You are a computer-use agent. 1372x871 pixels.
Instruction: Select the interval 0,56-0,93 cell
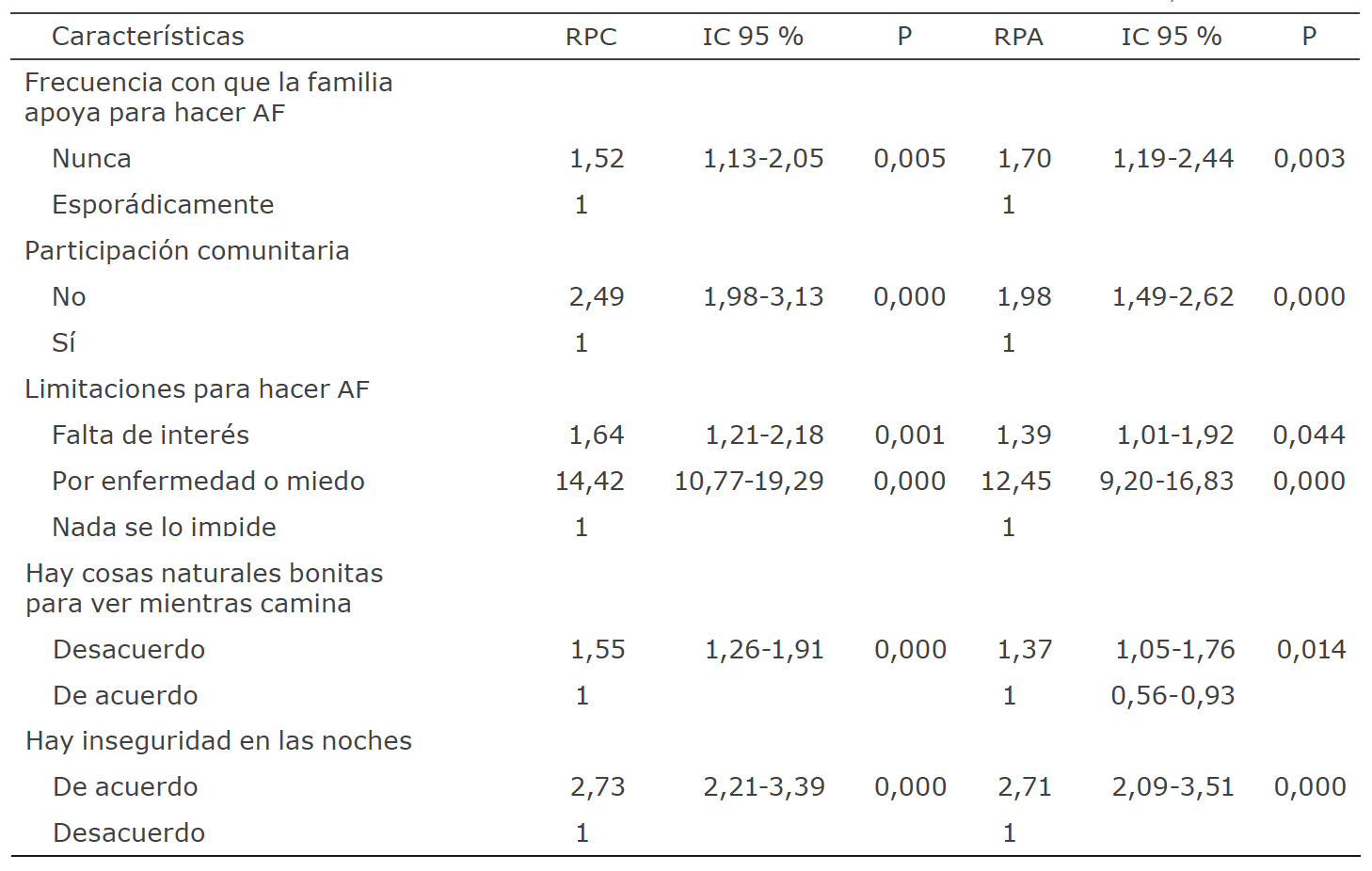(1173, 696)
